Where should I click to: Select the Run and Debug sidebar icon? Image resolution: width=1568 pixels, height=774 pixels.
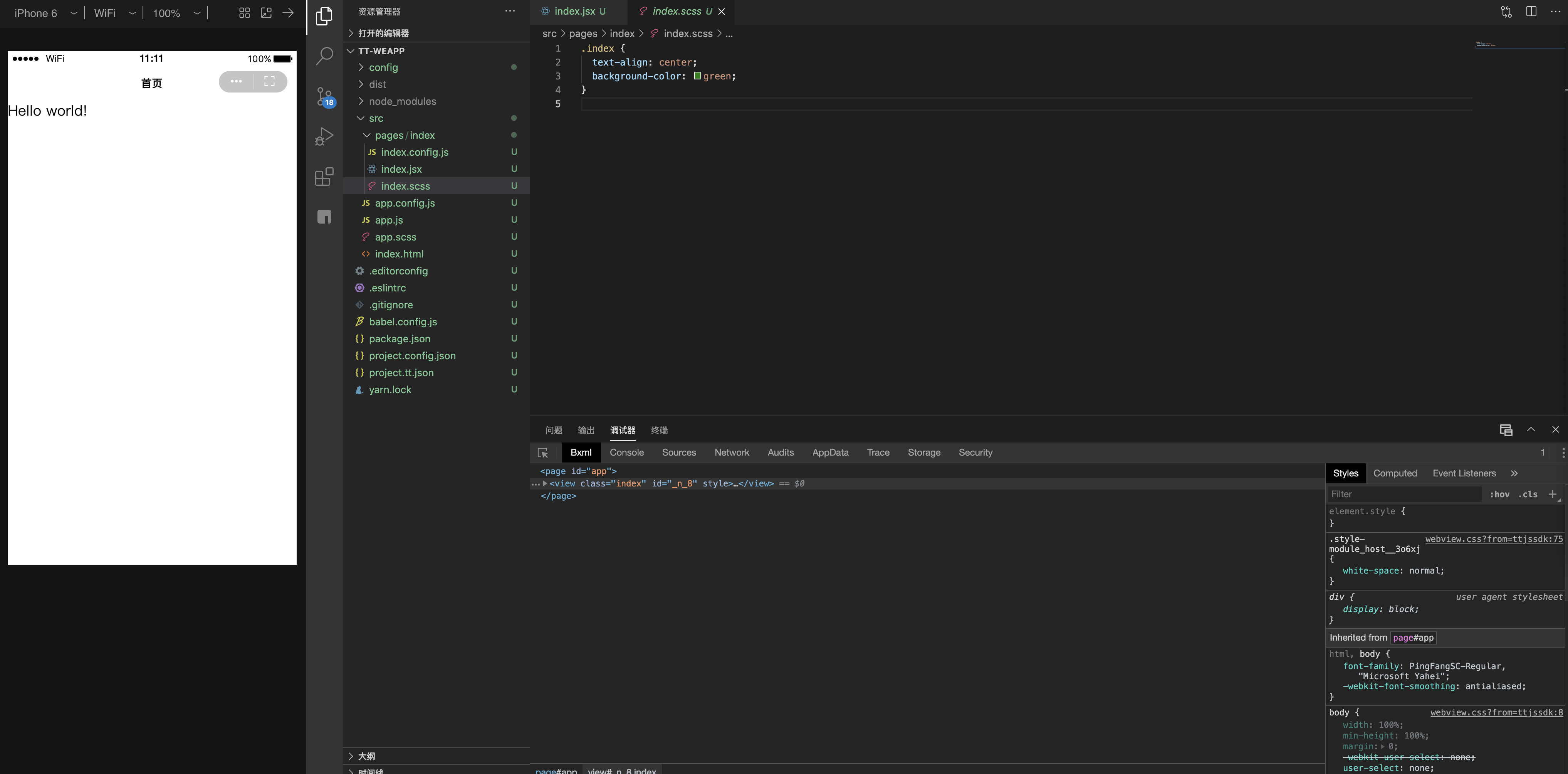click(x=323, y=135)
